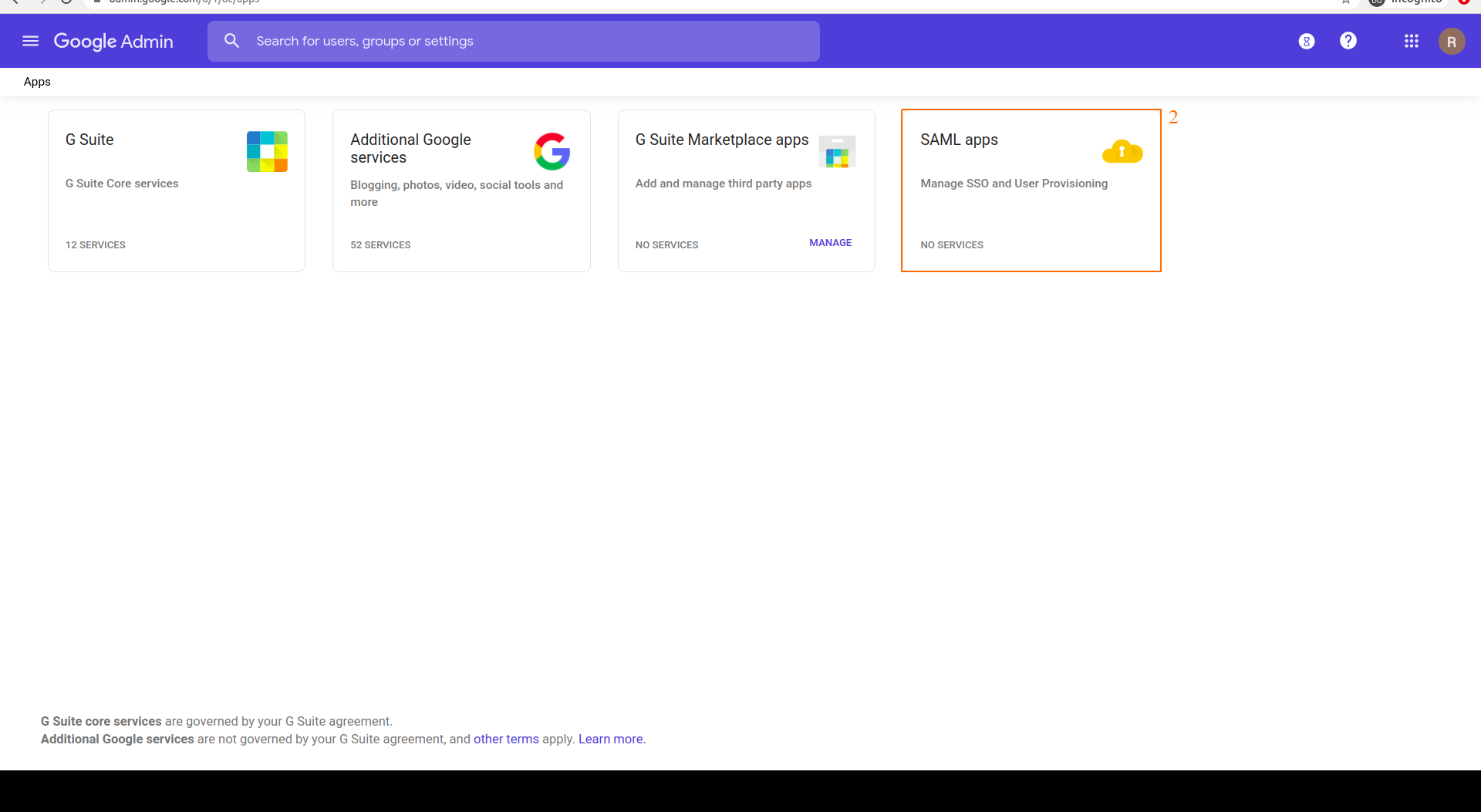
Task: Click the '52 SERVICES' label
Action: click(380, 245)
